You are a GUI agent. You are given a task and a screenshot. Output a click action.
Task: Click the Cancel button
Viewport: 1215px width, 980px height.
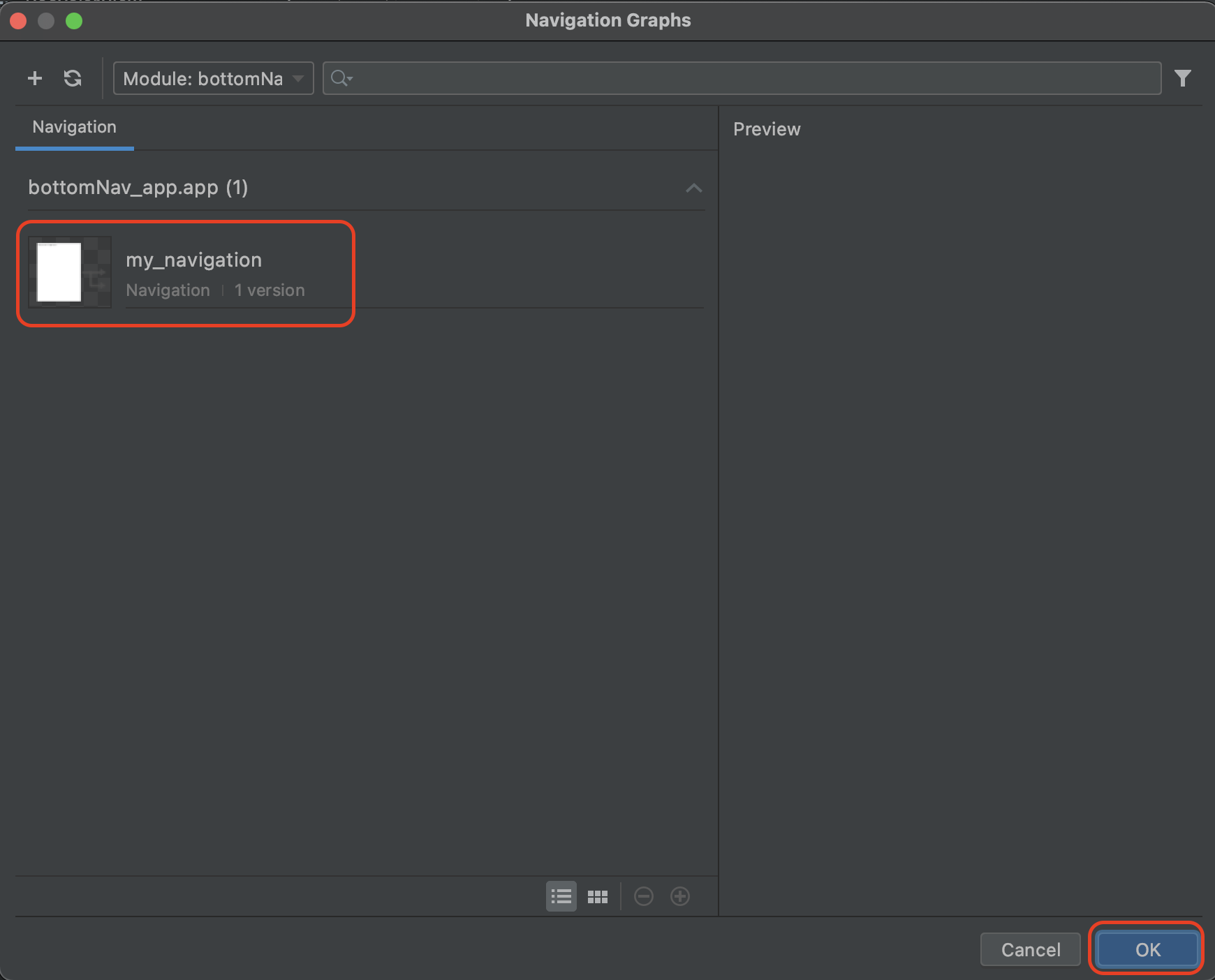(x=1031, y=949)
